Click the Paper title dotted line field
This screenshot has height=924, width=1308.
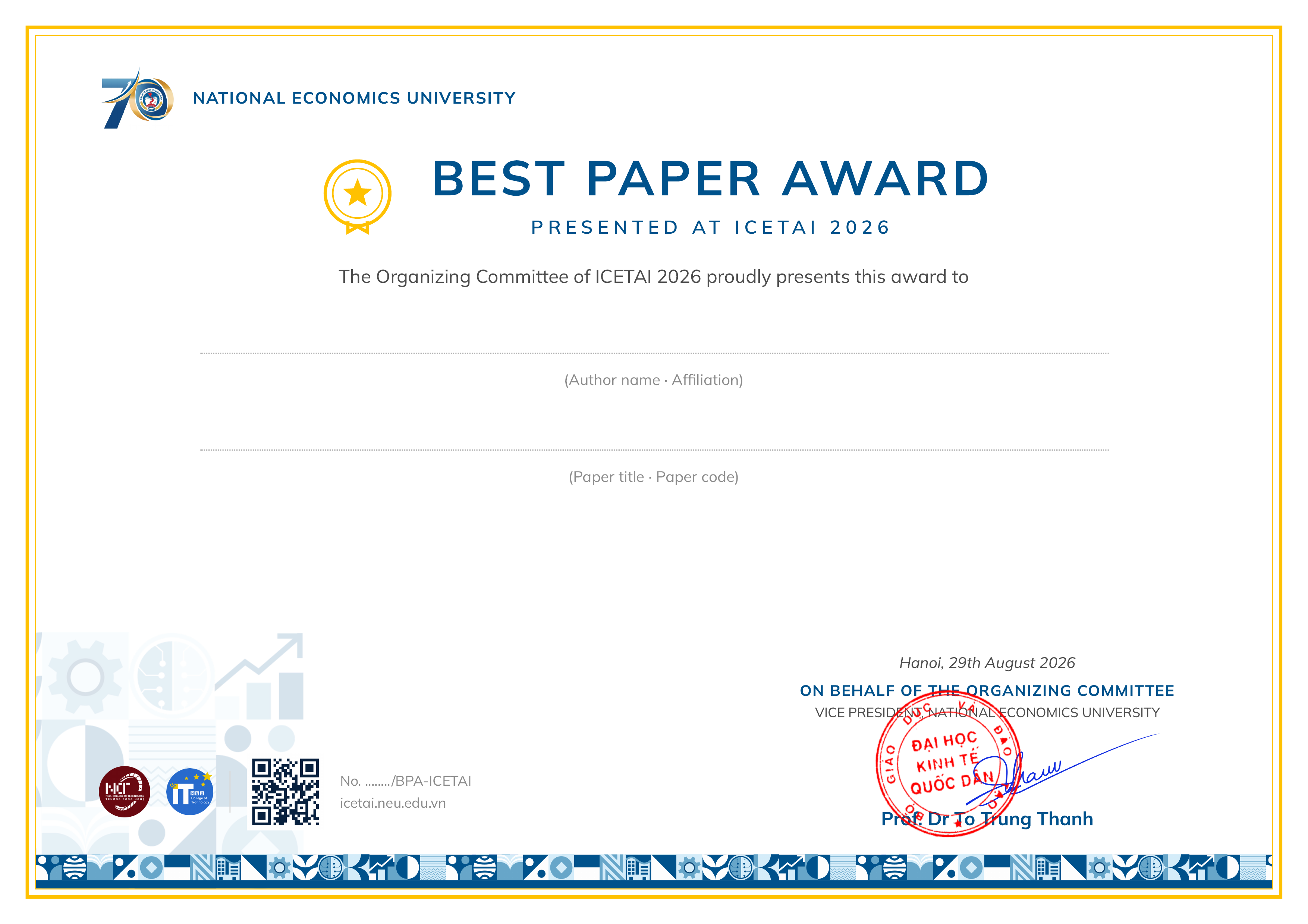pos(654,450)
